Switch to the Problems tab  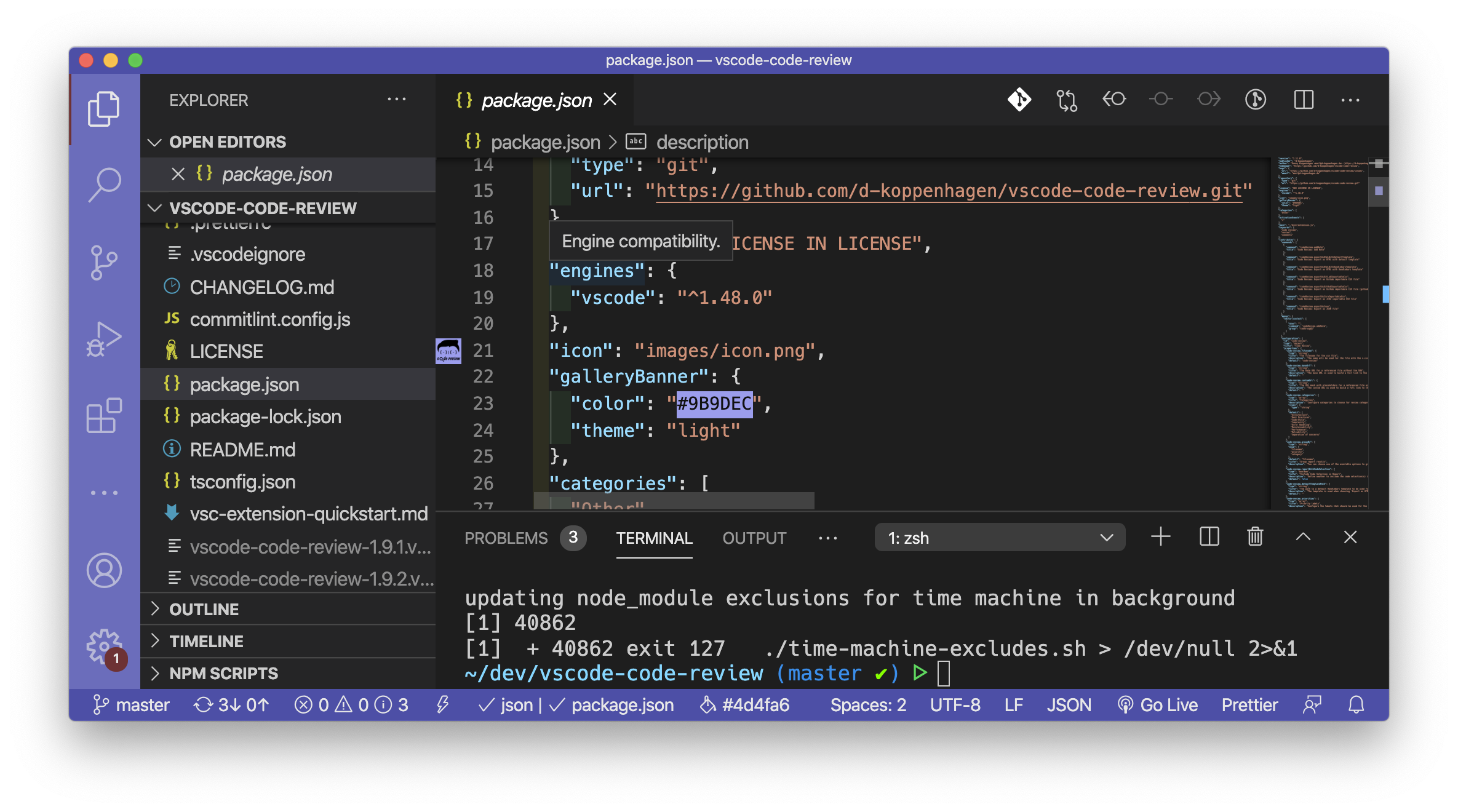pos(525,538)
